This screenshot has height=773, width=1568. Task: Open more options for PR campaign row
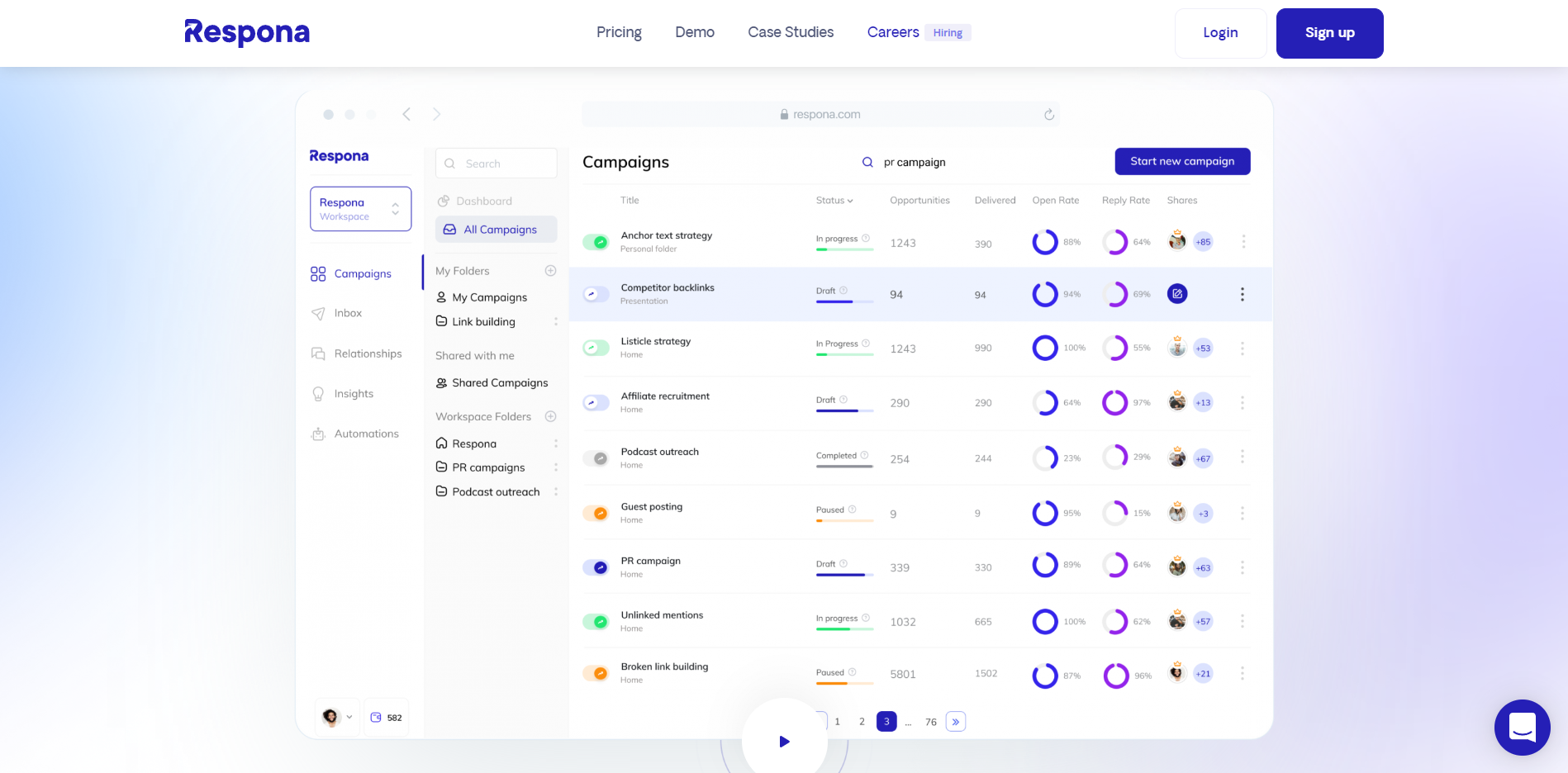coord(1243,567)
